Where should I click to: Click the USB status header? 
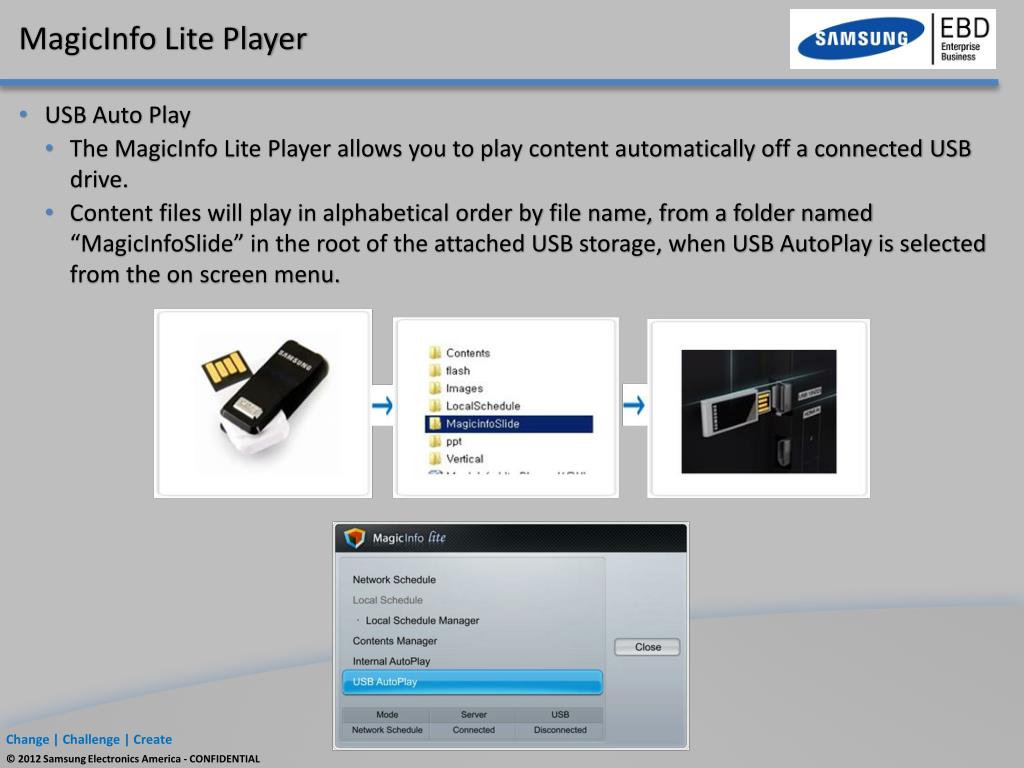point(560,714)
